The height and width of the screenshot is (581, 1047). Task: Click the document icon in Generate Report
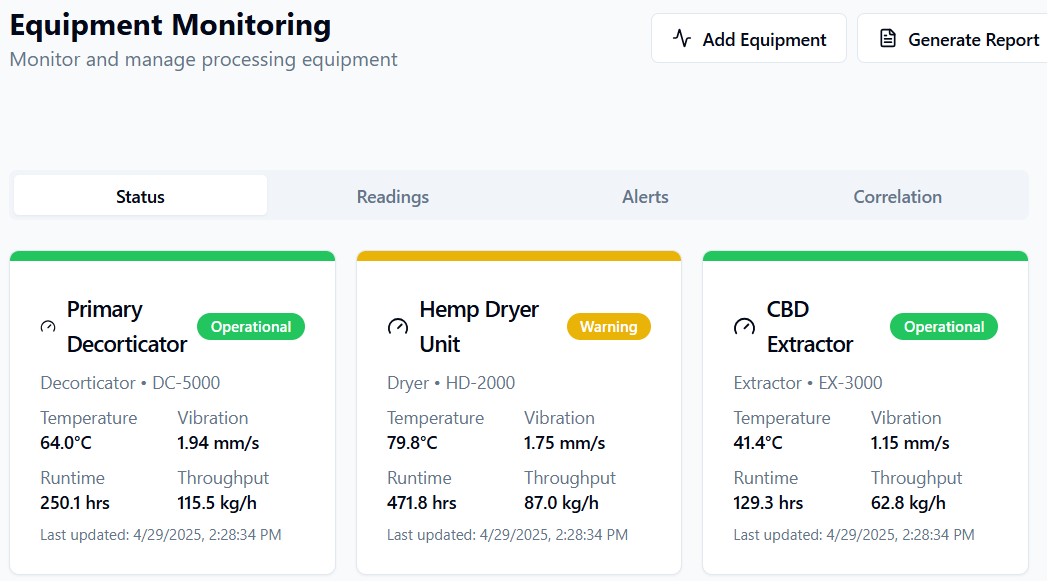click(x=887, y=38)
